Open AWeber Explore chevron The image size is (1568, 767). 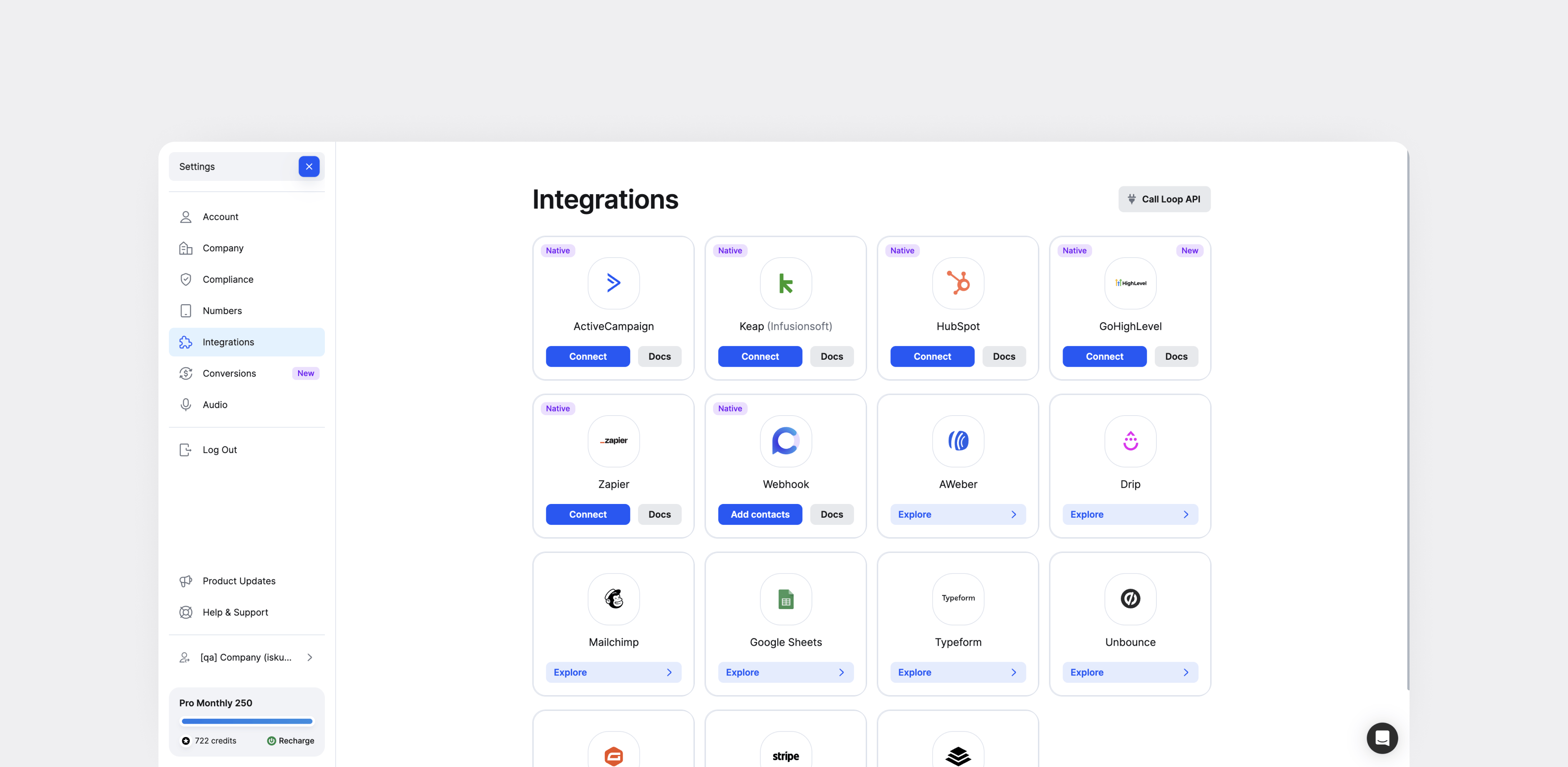click(x=1013, y=514)
